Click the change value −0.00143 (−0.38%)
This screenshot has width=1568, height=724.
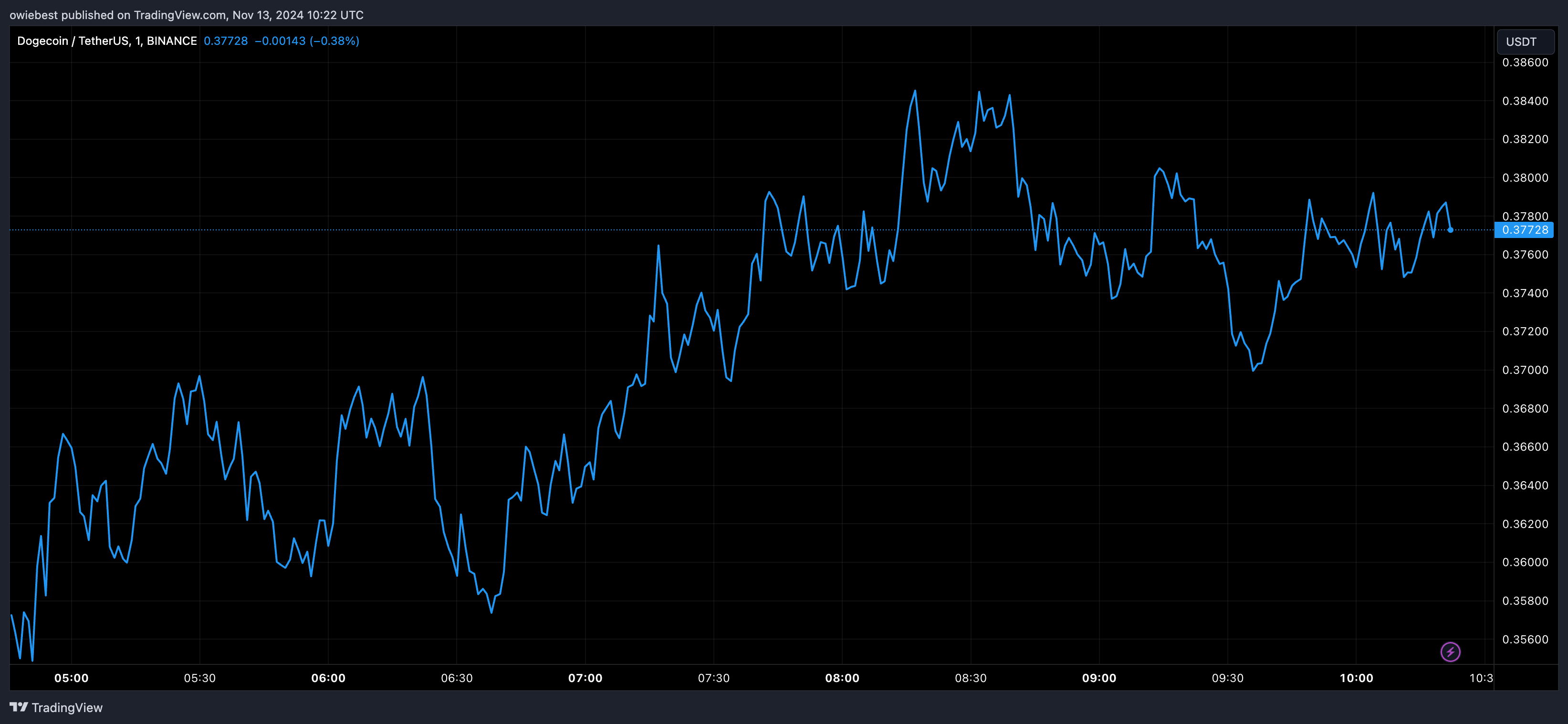[307, 41]
